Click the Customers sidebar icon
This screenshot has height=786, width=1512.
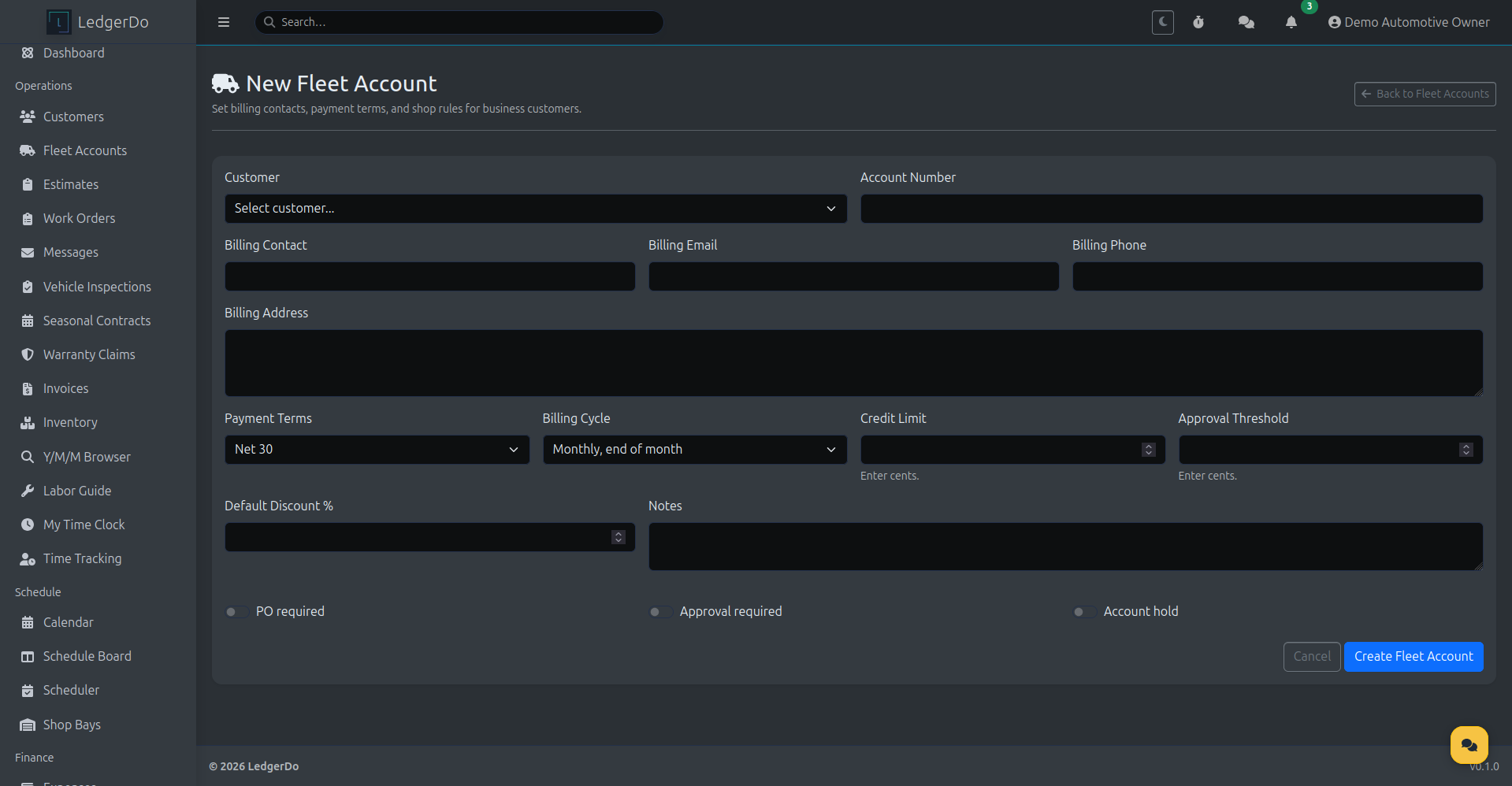pyautogui.click(x=28, y=117)
